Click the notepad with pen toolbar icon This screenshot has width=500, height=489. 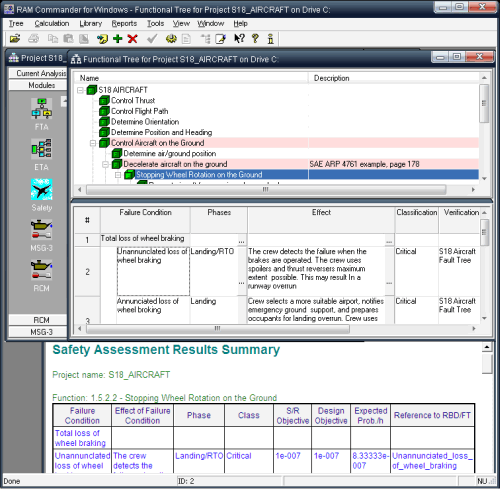point(221,39)
